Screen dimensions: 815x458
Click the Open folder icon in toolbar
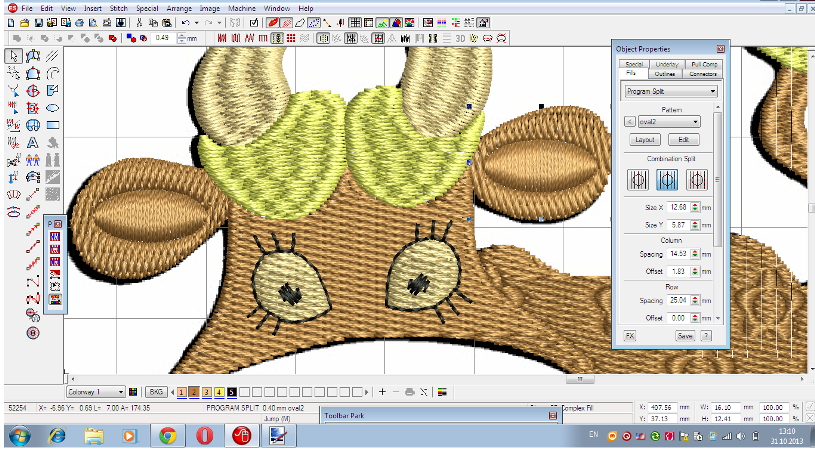[24, 22]
